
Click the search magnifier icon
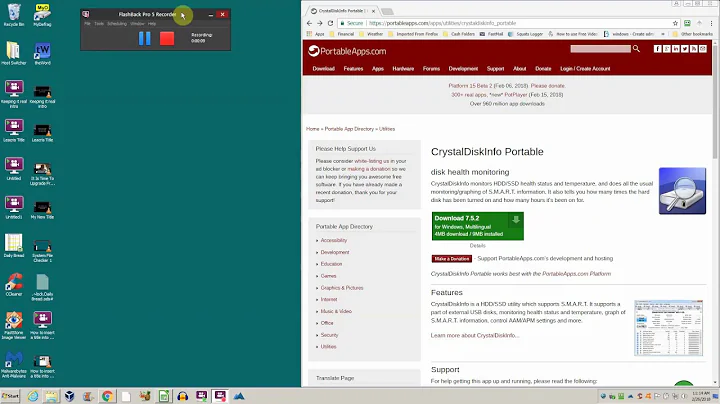[x=636, y=49]
